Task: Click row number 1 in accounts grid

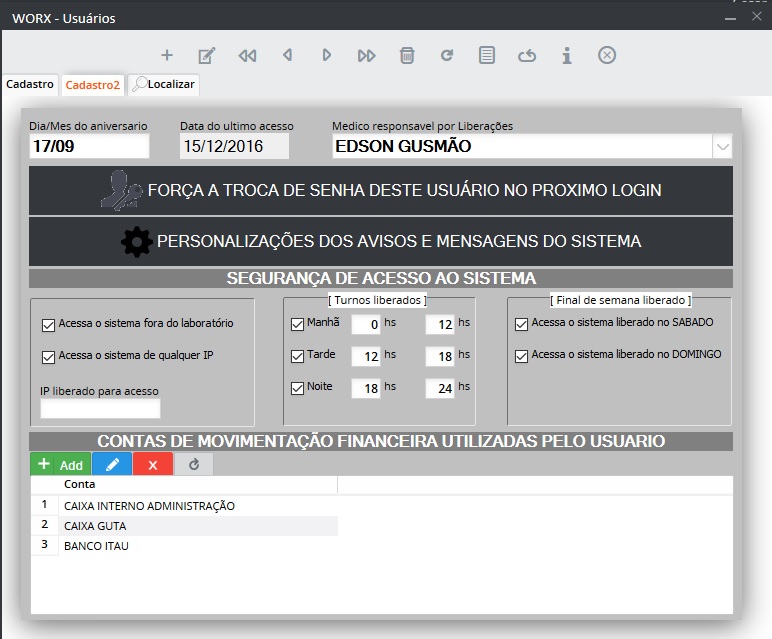Action: point(45,505)
